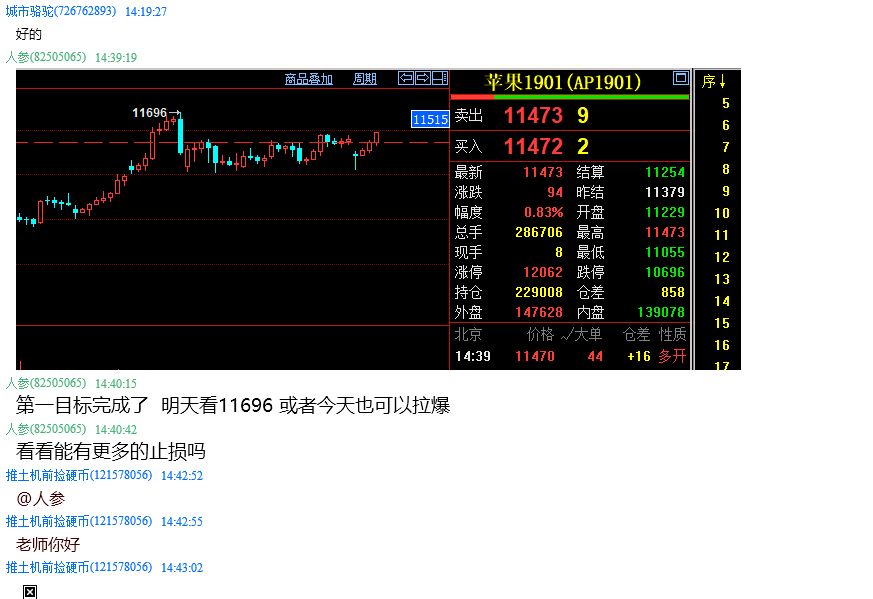Viewport: 873px width, 599px height.
Task: Click the 涨停 value 12062
Action: pos(543,273)
